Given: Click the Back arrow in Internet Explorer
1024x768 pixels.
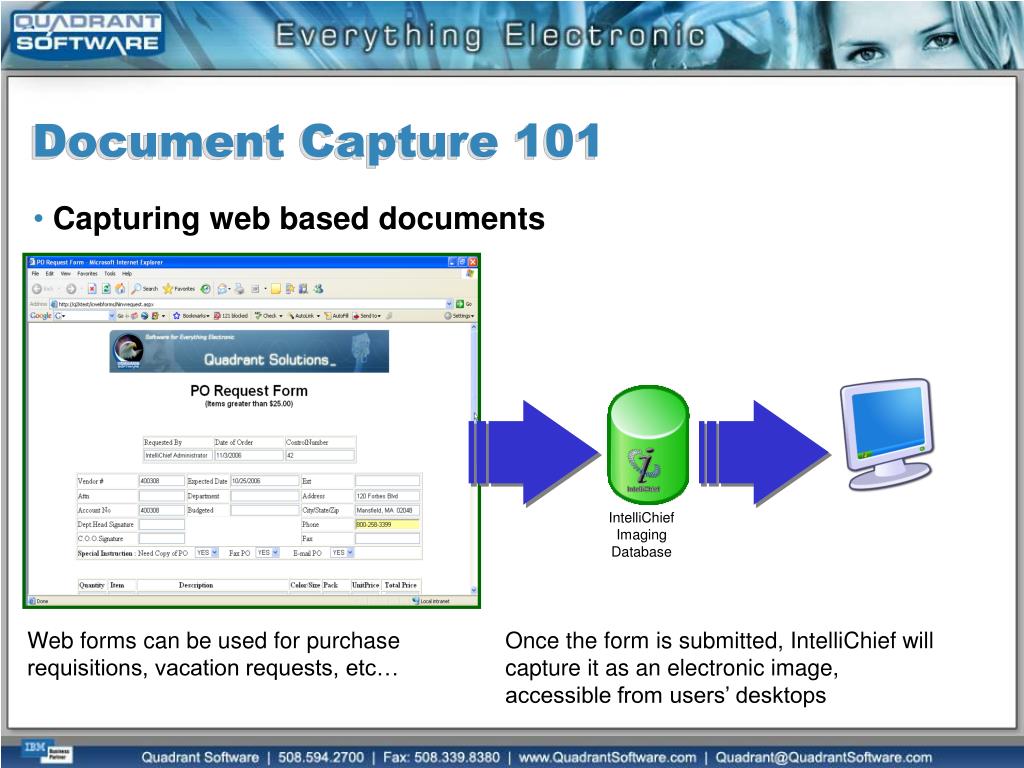Looking at the screenshot, I should click(x=37, y=289).
